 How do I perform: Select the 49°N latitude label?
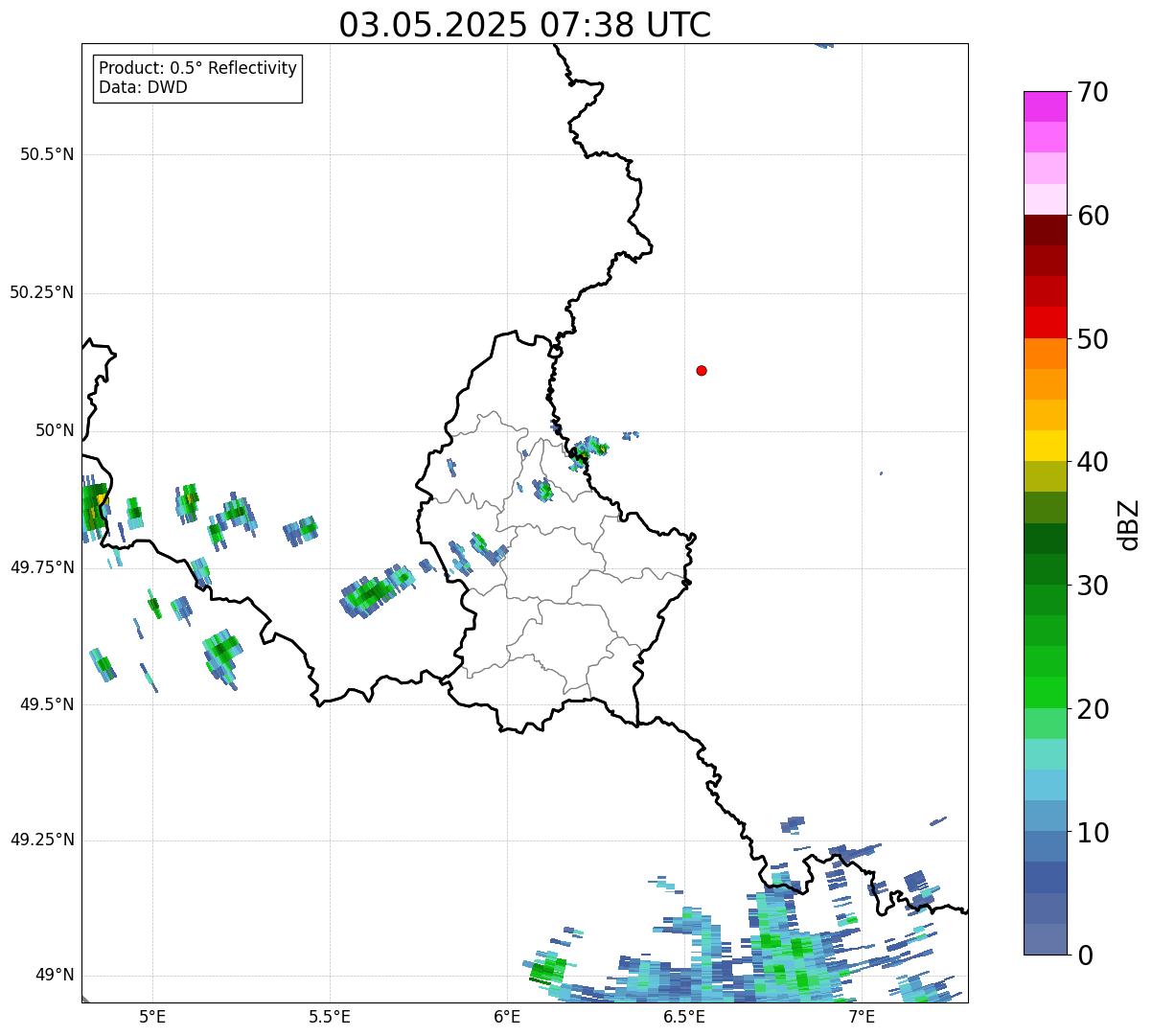(56, 976)
